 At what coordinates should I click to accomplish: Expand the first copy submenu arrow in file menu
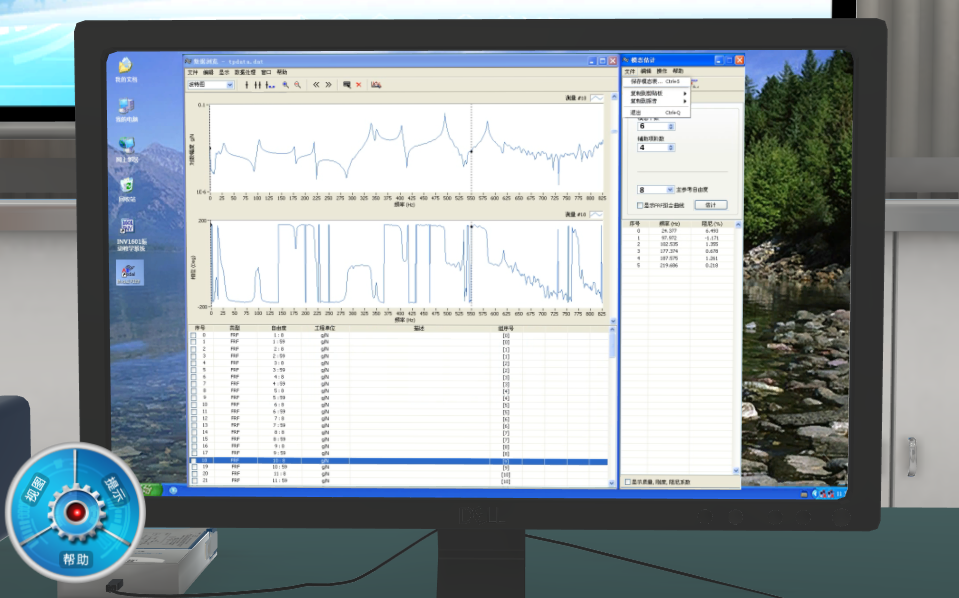point(685,92)
